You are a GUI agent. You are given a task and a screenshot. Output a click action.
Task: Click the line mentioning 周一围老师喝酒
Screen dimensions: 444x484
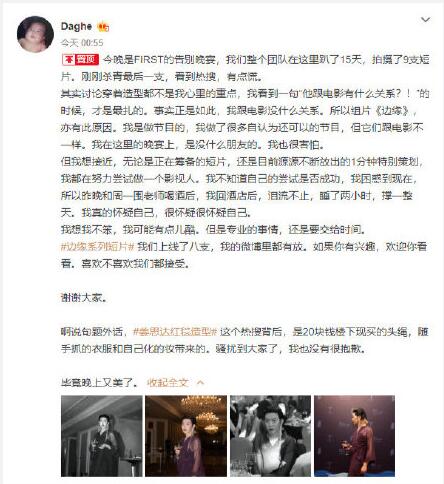point(237,196)
